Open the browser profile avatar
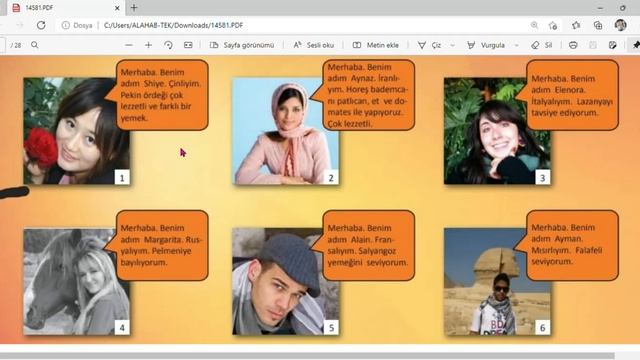This screenshot has width=640, height=360. coord(620,25)
